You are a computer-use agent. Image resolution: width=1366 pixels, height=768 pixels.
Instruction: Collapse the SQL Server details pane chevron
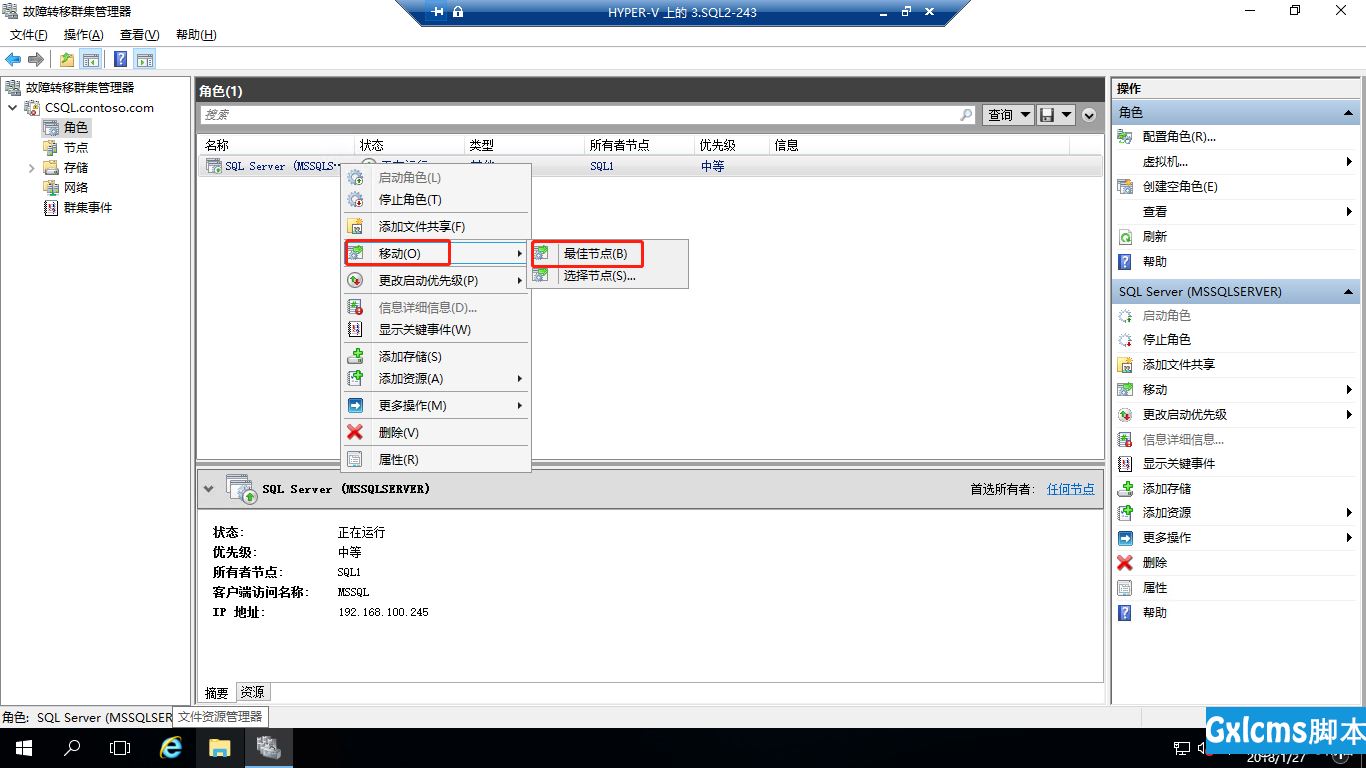click(208, 489)
